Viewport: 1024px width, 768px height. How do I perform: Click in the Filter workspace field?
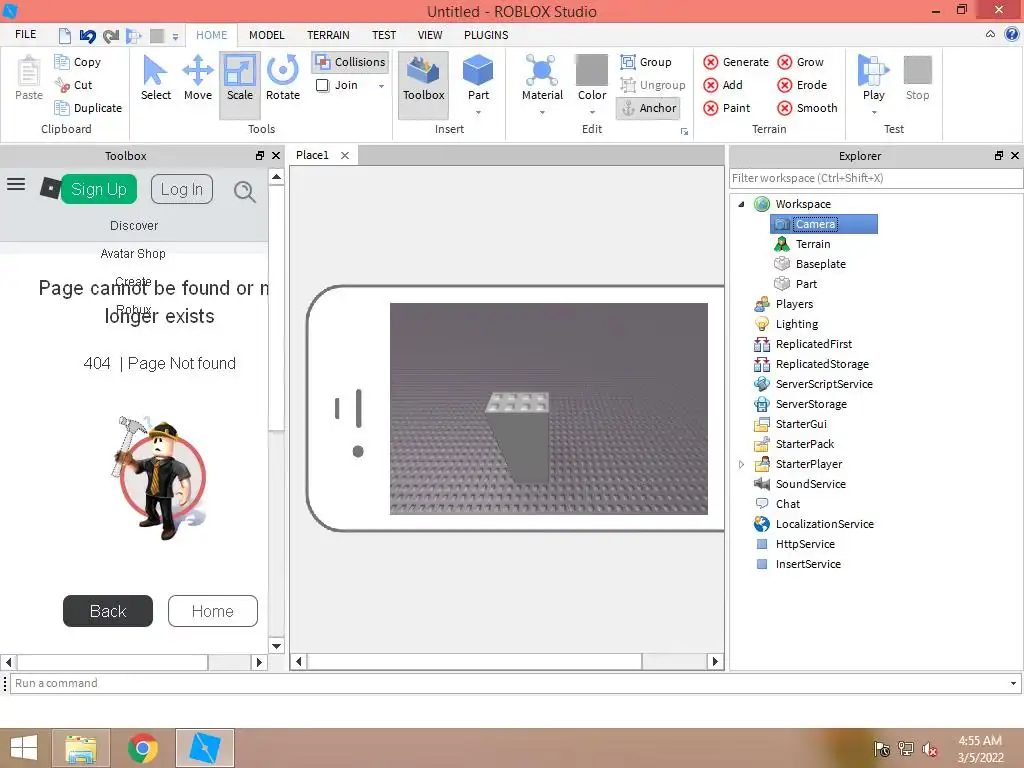(x=875, y=178)
